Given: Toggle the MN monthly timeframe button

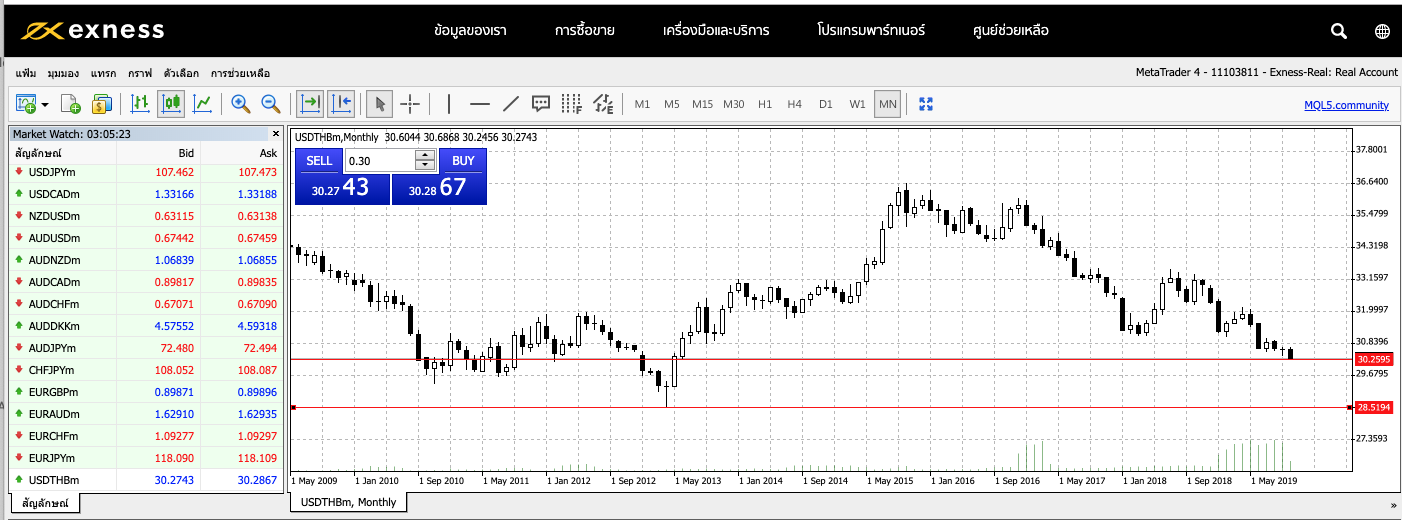Looking at the screenshot, I should coord(887,104).
